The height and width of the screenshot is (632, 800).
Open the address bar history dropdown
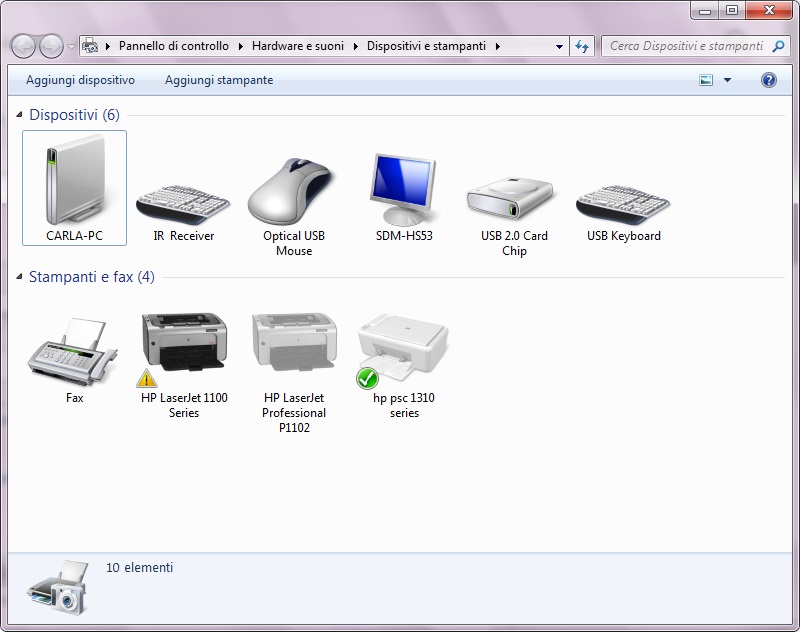pos(559,46)
